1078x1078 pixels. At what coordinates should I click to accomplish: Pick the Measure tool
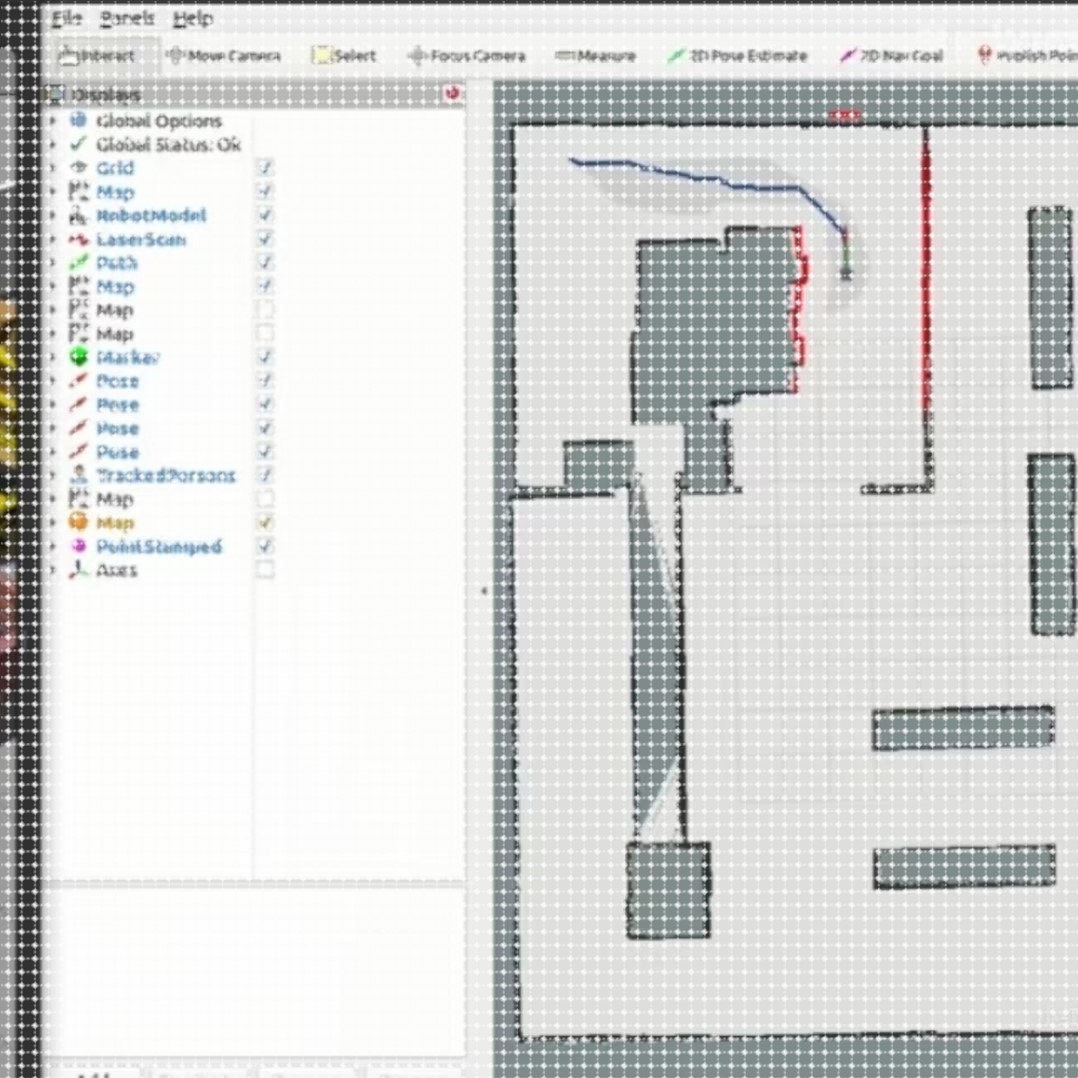click(x=595, y=56)
